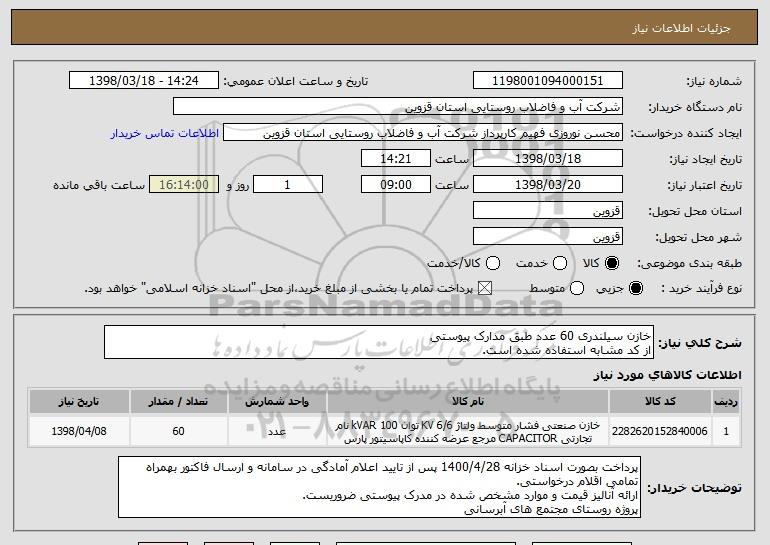Click product code 2282620152840006 cell
This screenshot has width=770, height=545.
coord(660,431)
